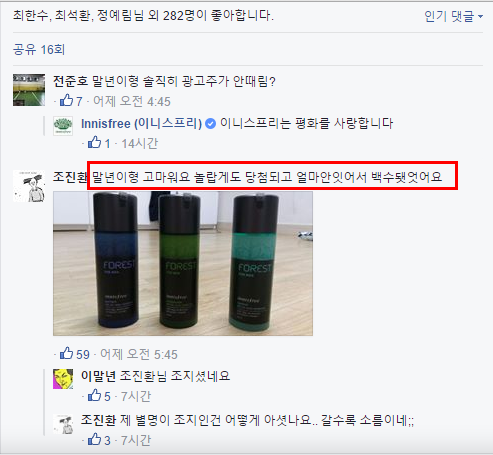Screen dimensions: 493x455
Task: Click the like thumb on Innisfree's reply
Action: 94,143
